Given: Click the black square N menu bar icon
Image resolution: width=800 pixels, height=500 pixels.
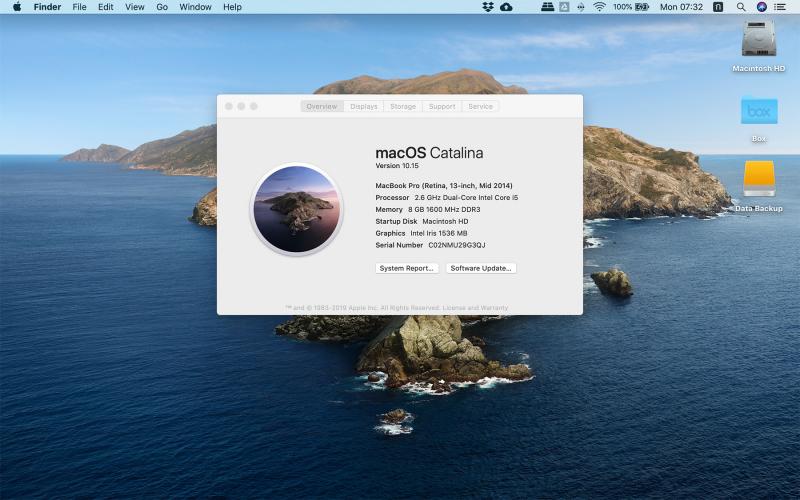Looking at the screenshot, I should pyautogui.click(x=718, y=7).
